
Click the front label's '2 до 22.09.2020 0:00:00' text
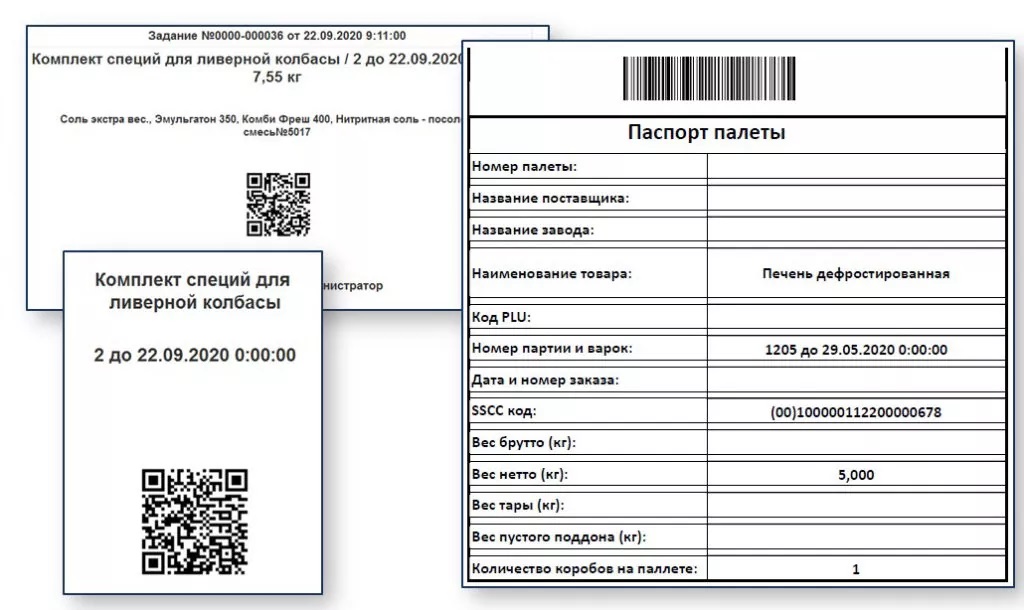point(194,355)
